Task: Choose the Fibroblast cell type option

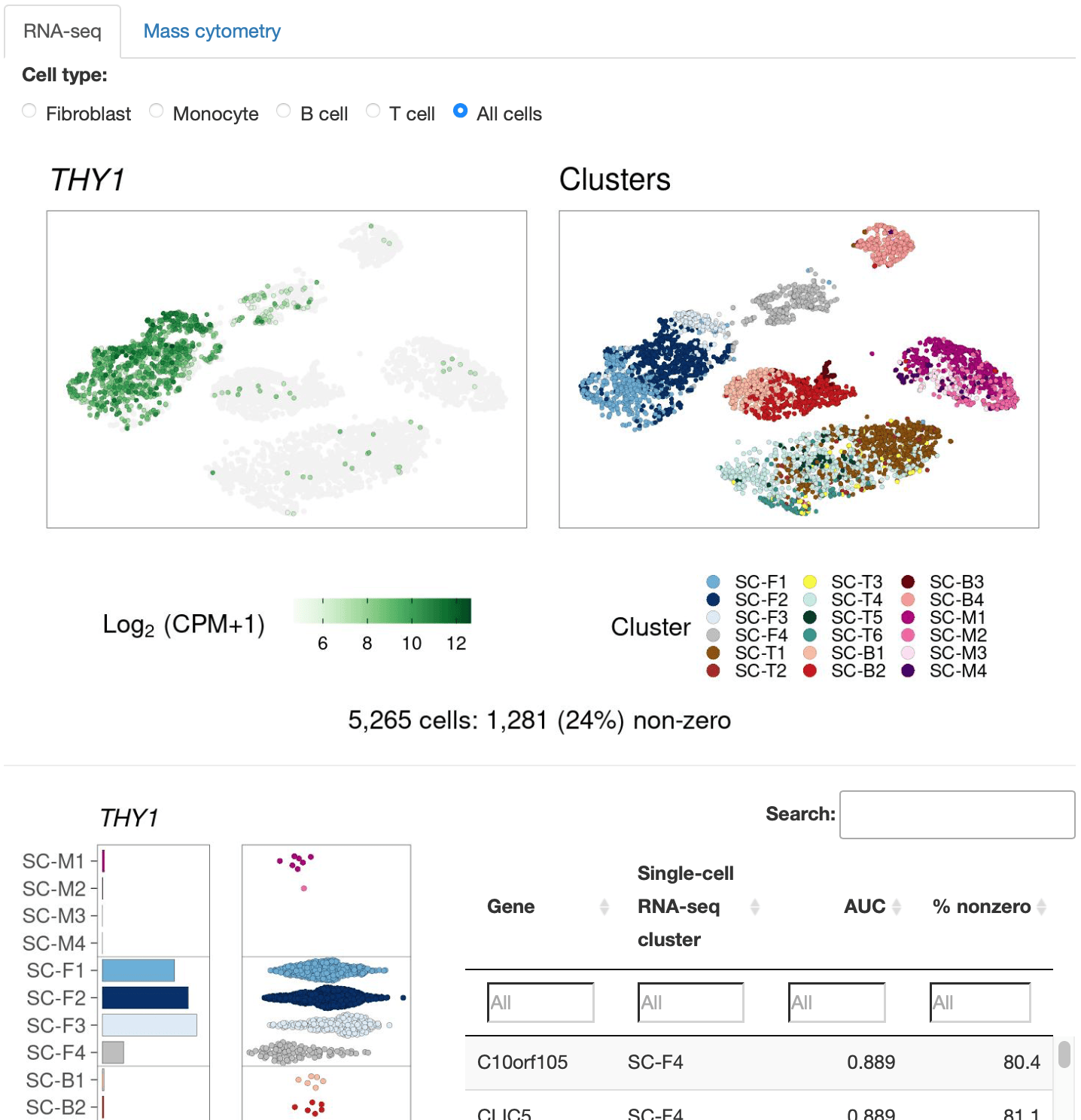Action: pos(29,110)
